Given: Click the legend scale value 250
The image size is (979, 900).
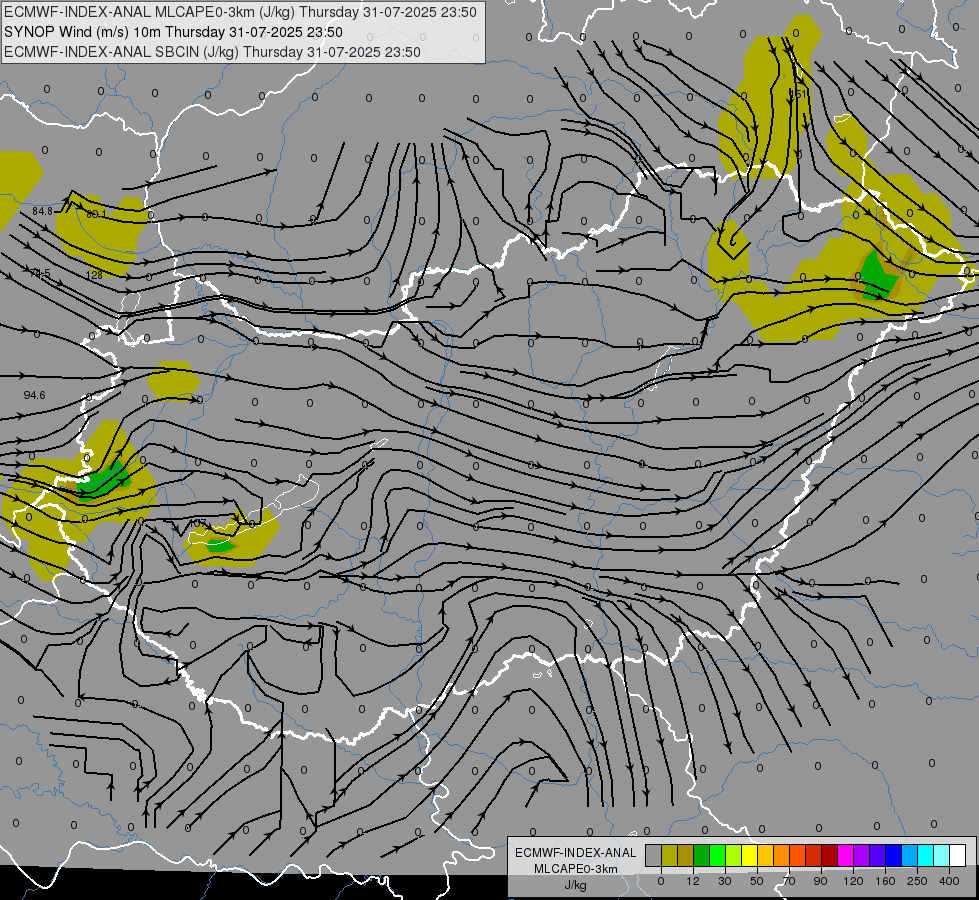Looking at the screenshot, I should 917,881.
